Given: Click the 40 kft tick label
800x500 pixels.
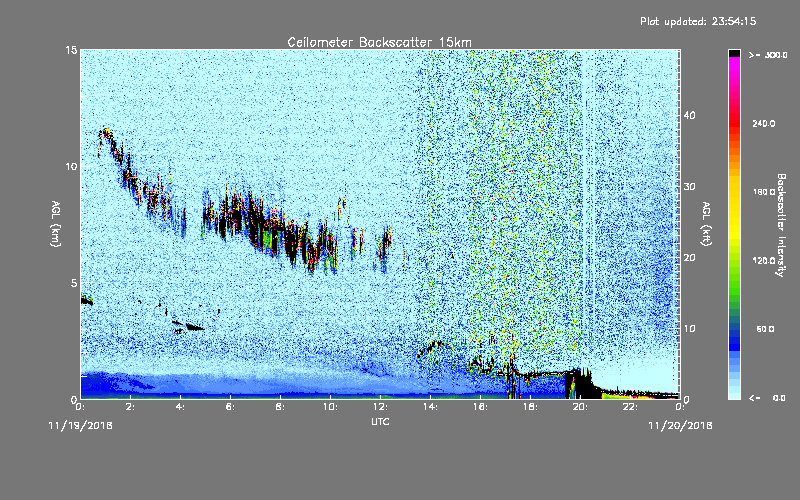Looking at the screenshot, I should pyautogui.click(x=689, y=115).
